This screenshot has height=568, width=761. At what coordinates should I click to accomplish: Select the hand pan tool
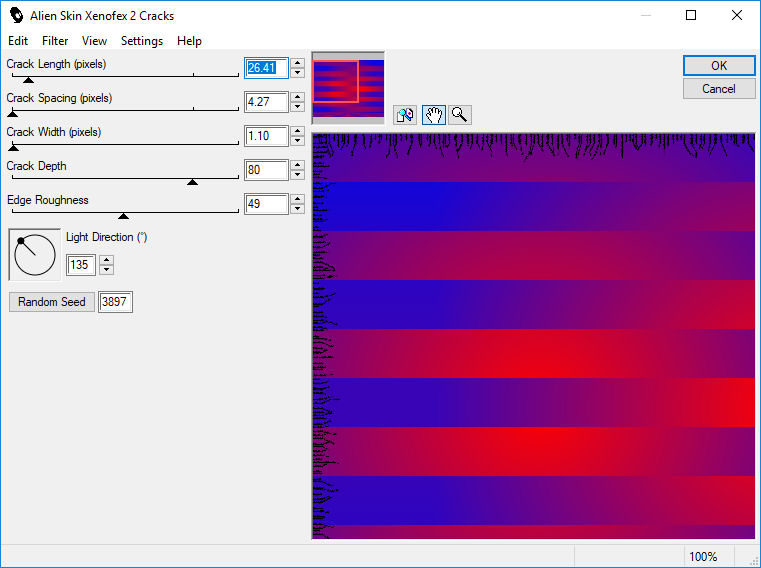(x=433, y=115)
